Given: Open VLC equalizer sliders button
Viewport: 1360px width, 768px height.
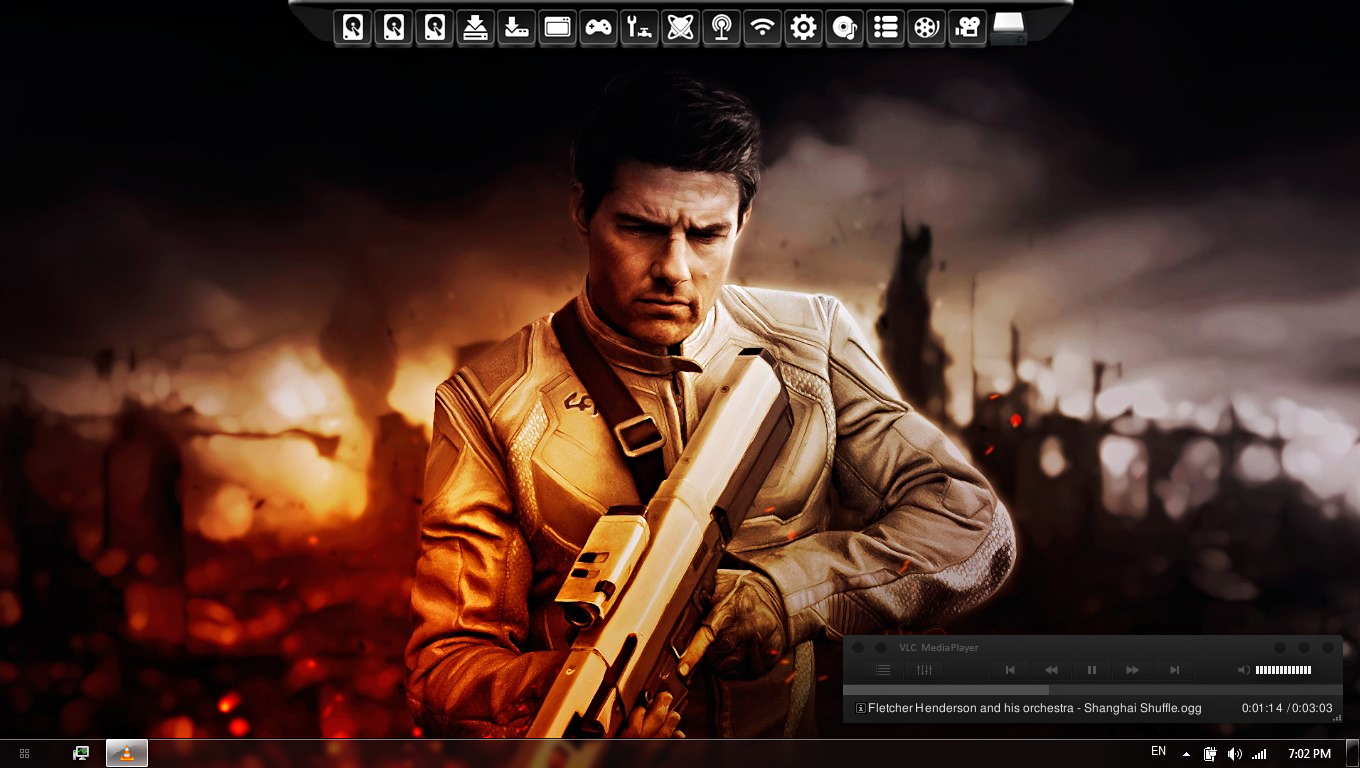Looking at the screenshot, I should point(924,670).
